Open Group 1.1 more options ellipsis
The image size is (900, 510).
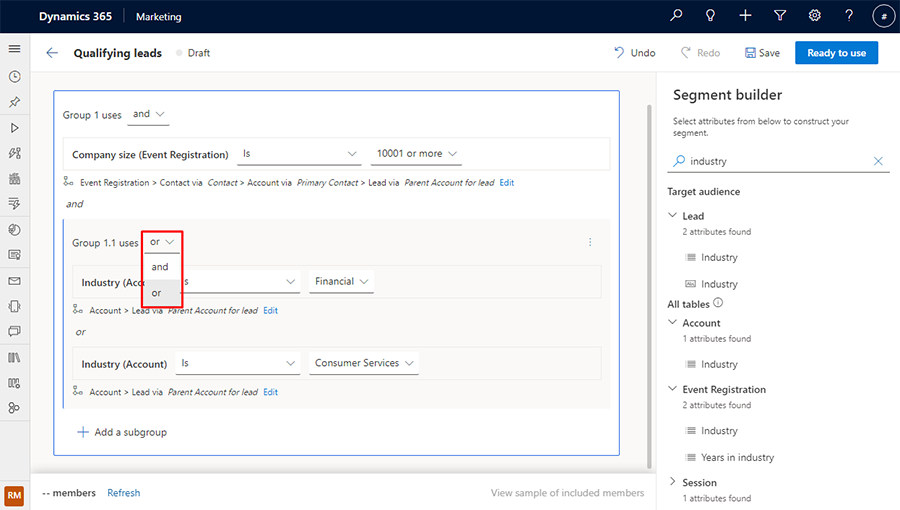(x=590, y=242)
